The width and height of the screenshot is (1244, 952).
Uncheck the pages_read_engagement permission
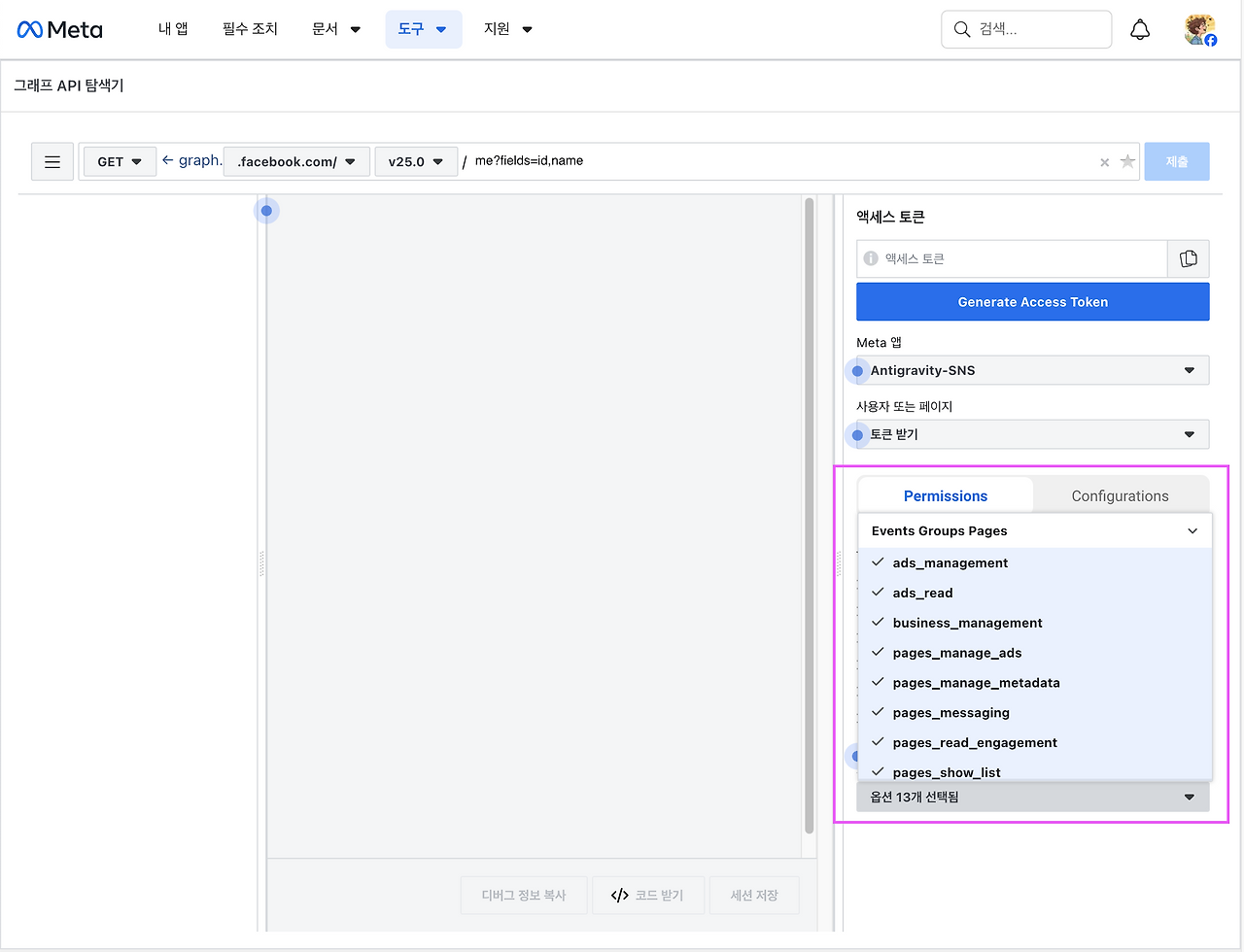(x=1035, y=743)
